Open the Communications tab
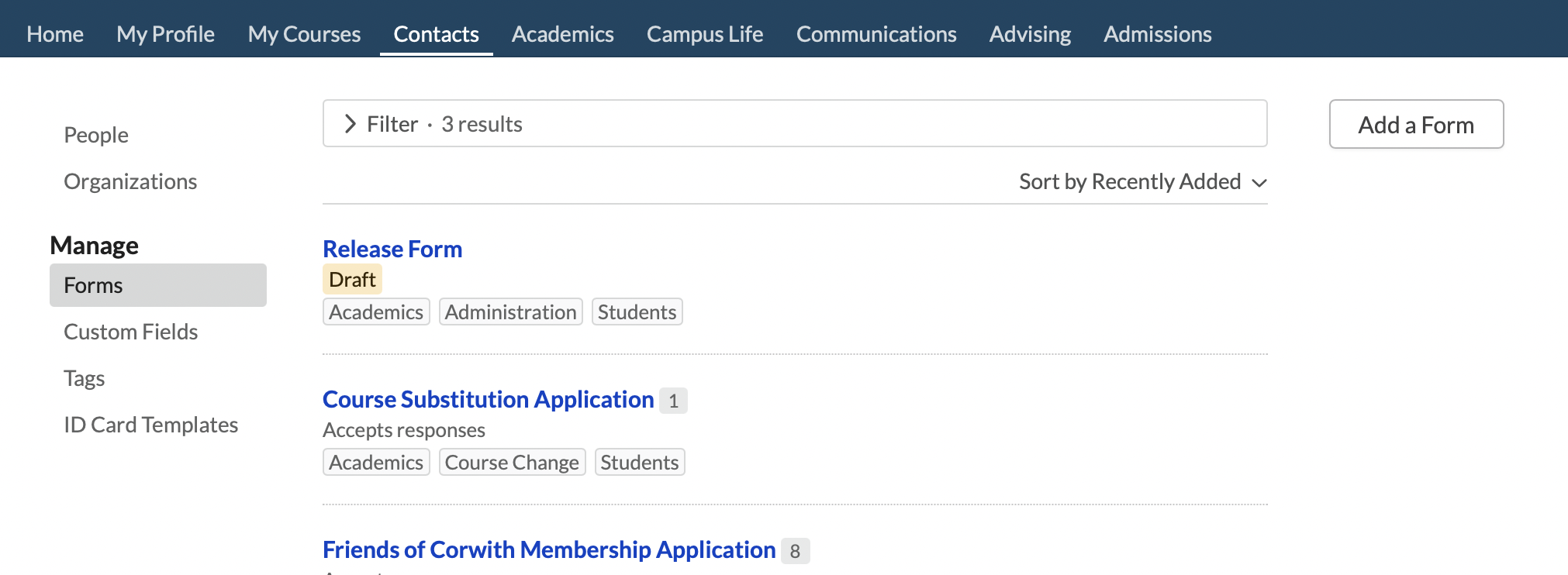This screenshot has width=1568, height=575. 876,34
